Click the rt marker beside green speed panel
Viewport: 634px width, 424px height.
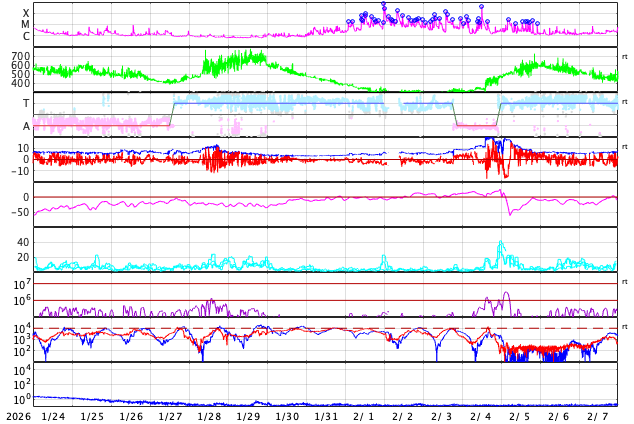pyautogui.click(x=624, y=57)
